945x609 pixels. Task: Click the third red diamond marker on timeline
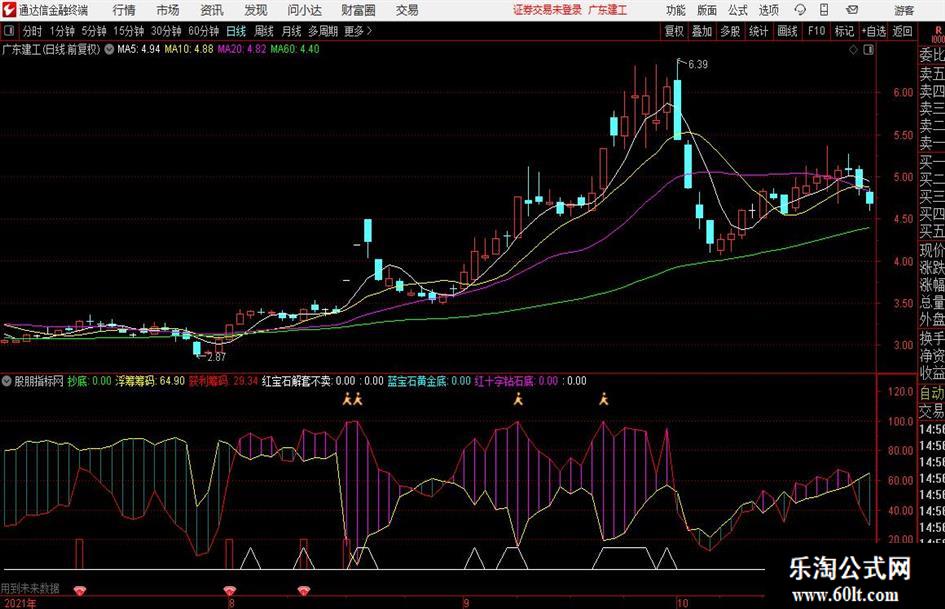(304, 590)
